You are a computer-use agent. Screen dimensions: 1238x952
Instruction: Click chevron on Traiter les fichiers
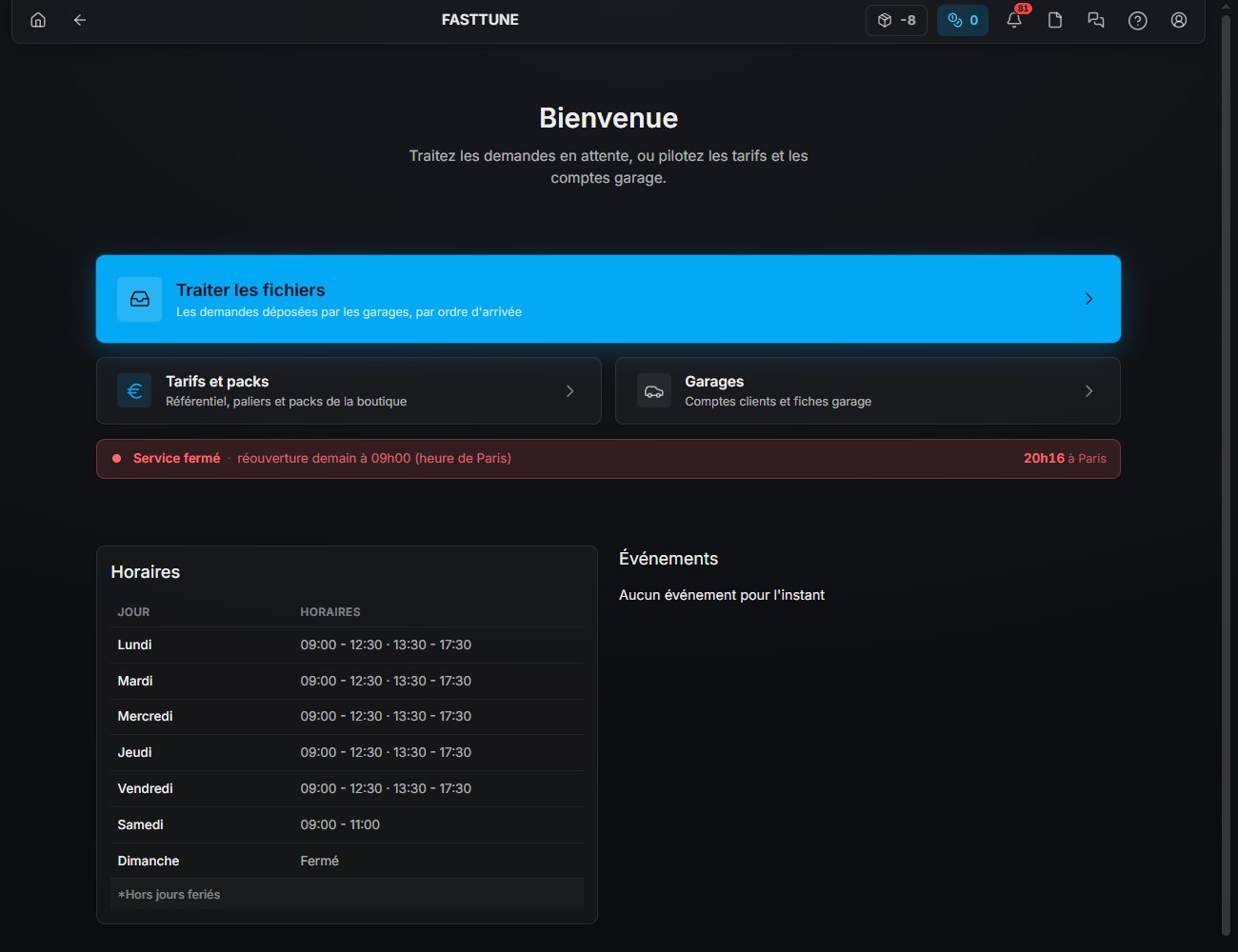(x=1088, y=299)
